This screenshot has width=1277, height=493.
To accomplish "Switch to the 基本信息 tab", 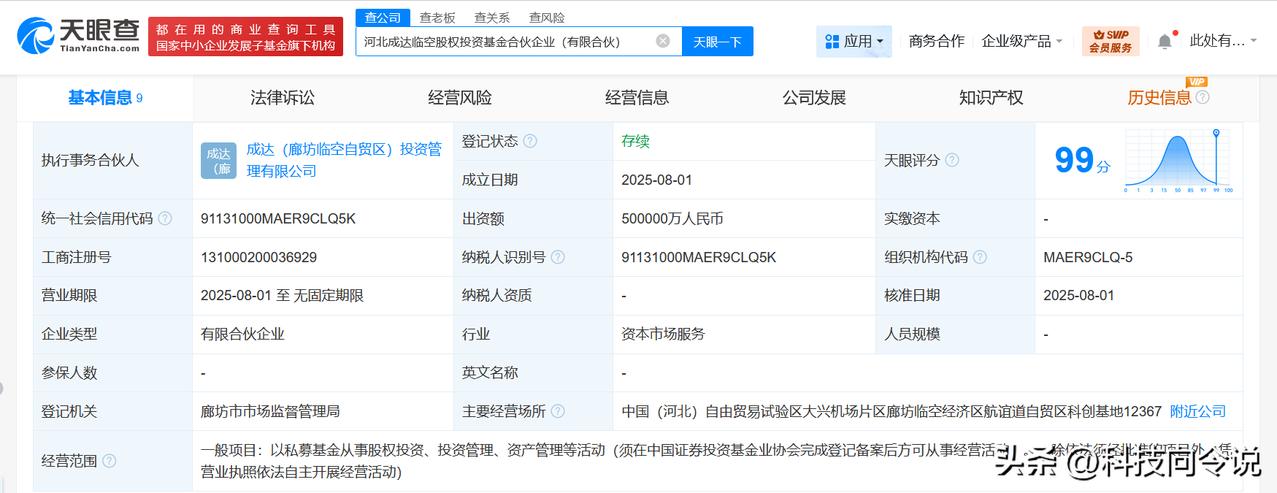I will click(x=105, y=97).
